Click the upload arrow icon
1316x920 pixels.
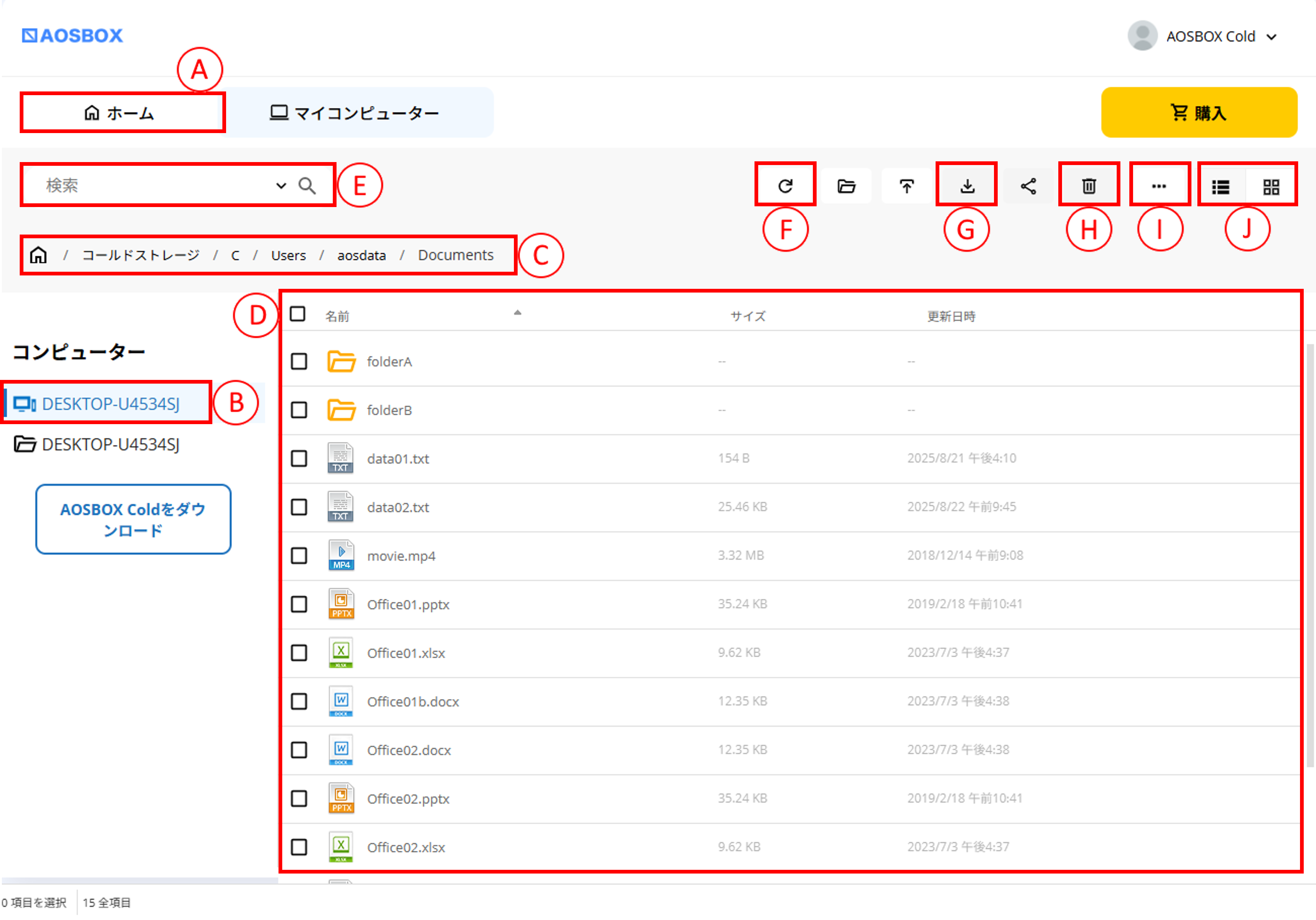(907, 185)
